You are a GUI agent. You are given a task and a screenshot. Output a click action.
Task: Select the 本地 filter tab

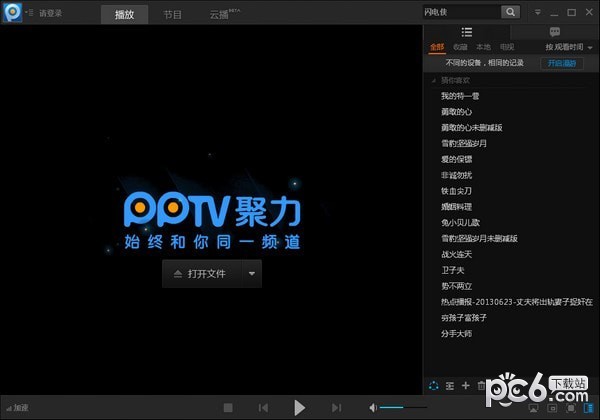point(483,47)
